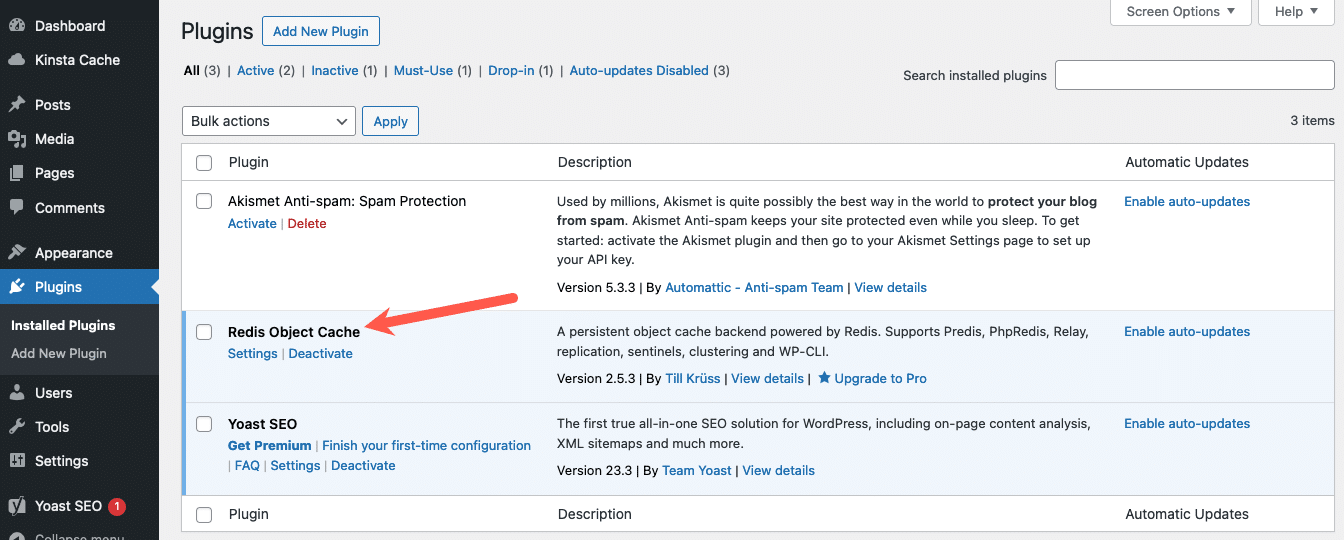
Task: View details for Redis Object Cache
Action: click(767, 379)
